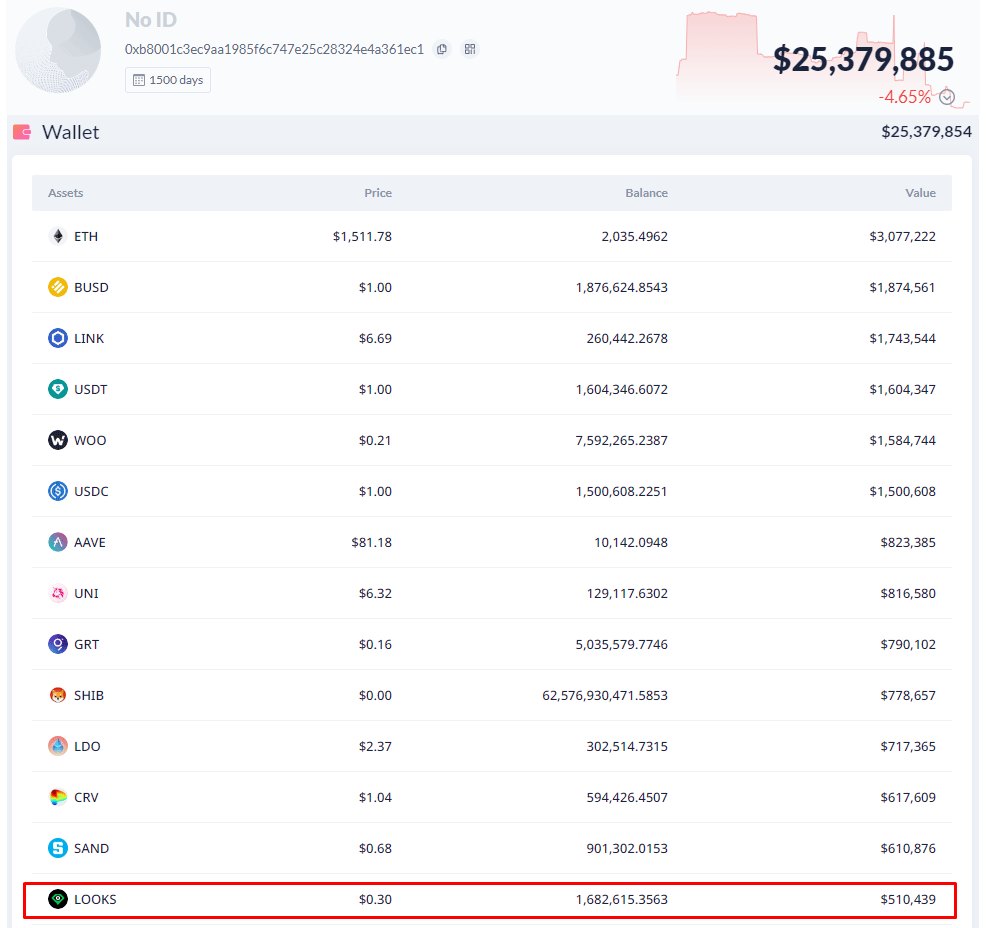The image size is (987, 928).
Task: Click the CRV value $617,609
Action: point(908,798)
